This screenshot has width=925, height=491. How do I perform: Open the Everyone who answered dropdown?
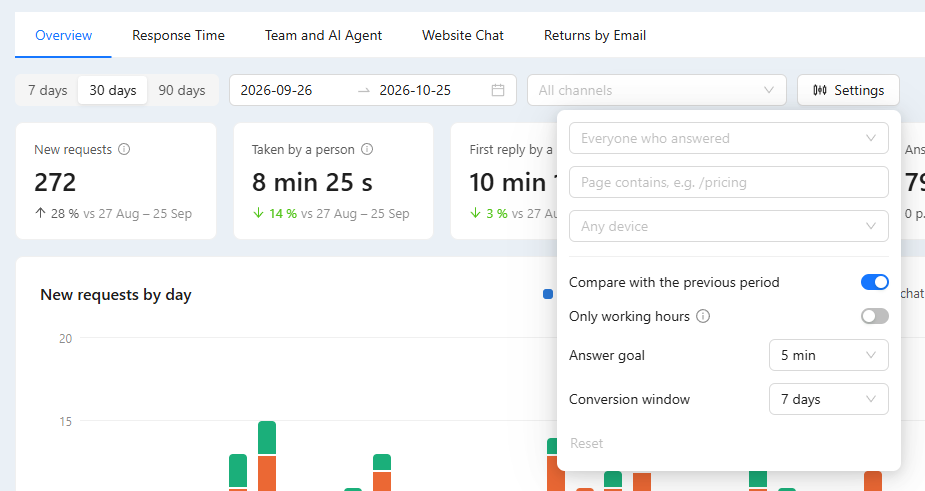tap(729, 138)
